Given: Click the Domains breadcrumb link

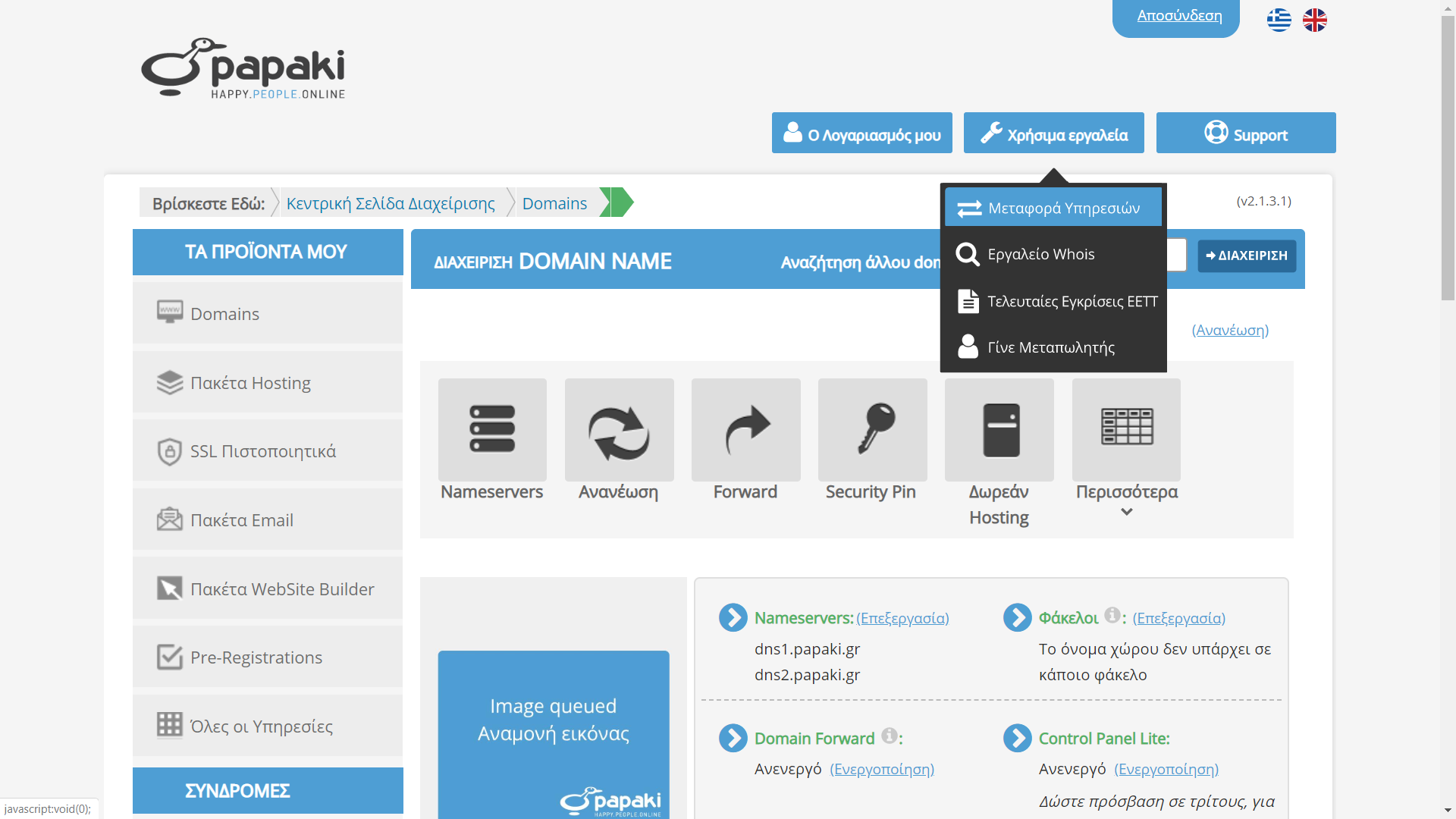Looking at the screenshot, I should click(554, 203).
